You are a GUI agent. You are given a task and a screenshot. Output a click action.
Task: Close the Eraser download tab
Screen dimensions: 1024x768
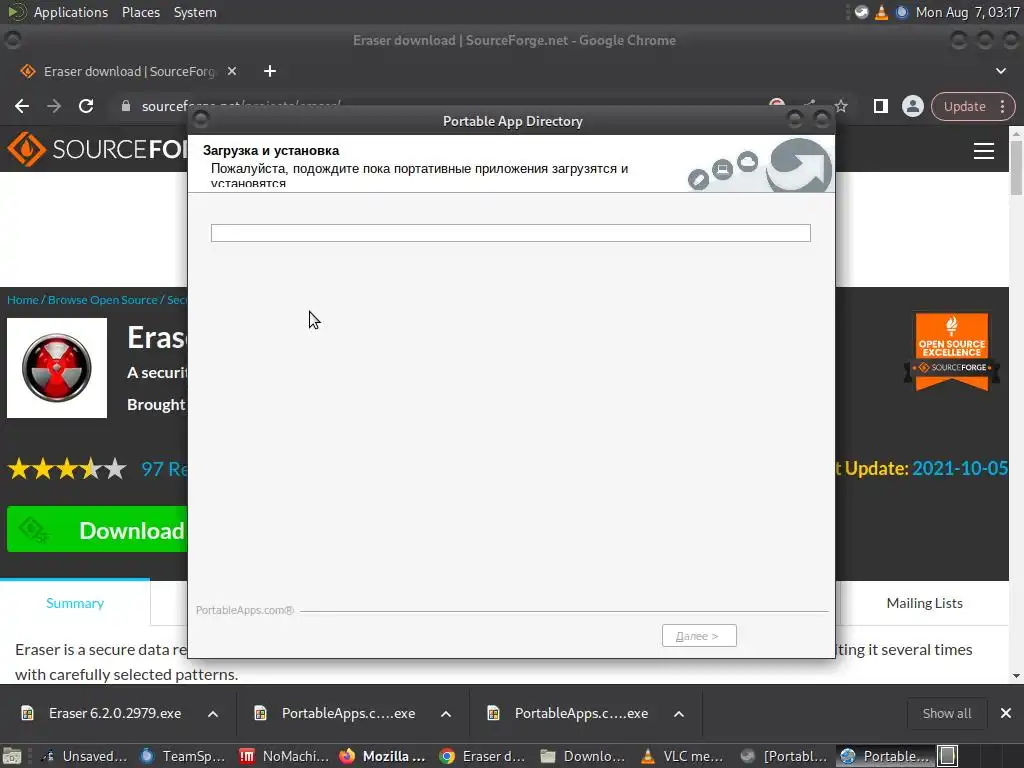coord(232,71)
